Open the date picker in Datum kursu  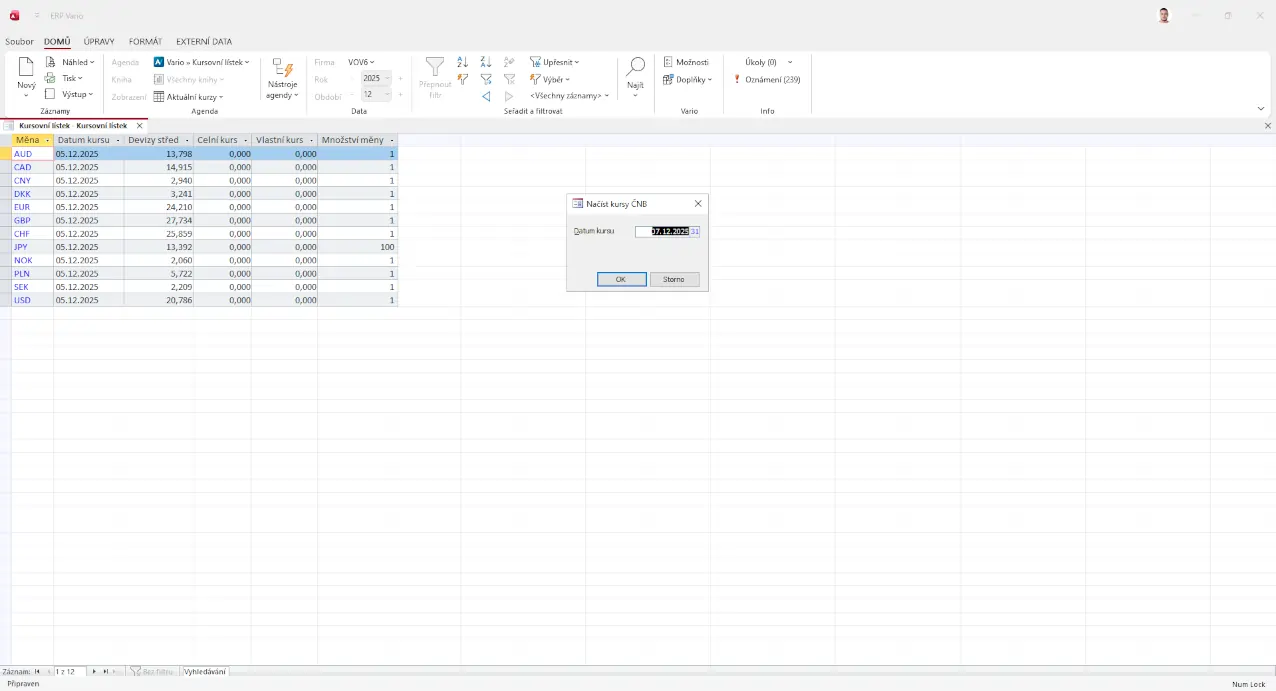coord(695,231)
